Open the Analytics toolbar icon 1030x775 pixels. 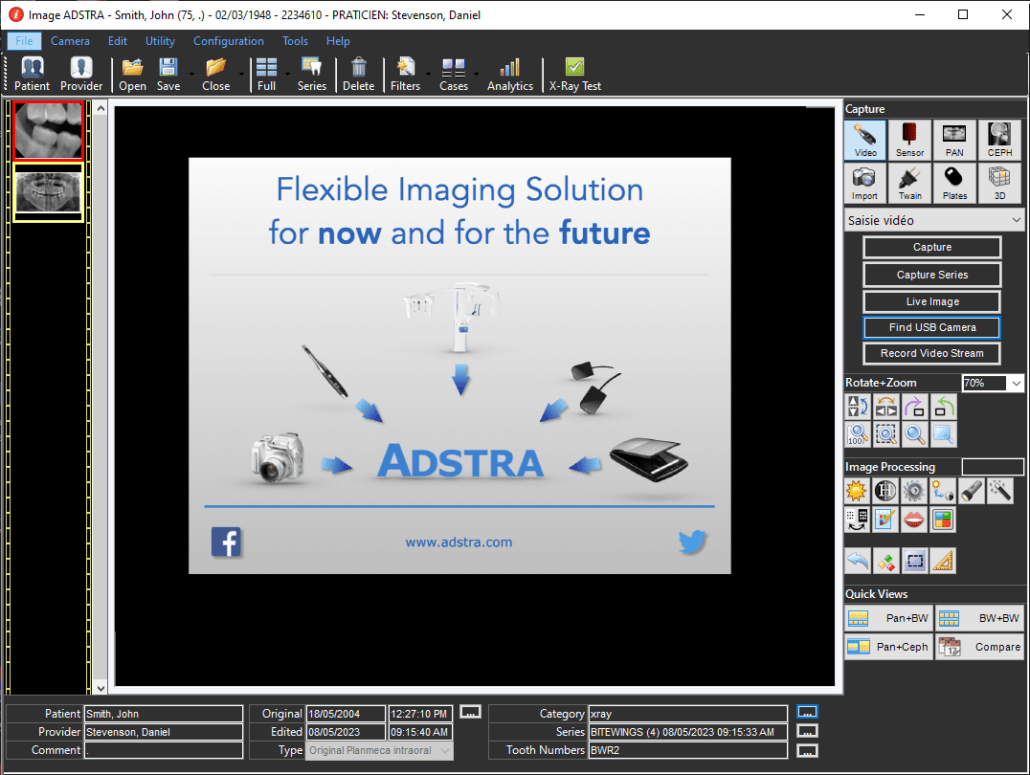point(509,73)
